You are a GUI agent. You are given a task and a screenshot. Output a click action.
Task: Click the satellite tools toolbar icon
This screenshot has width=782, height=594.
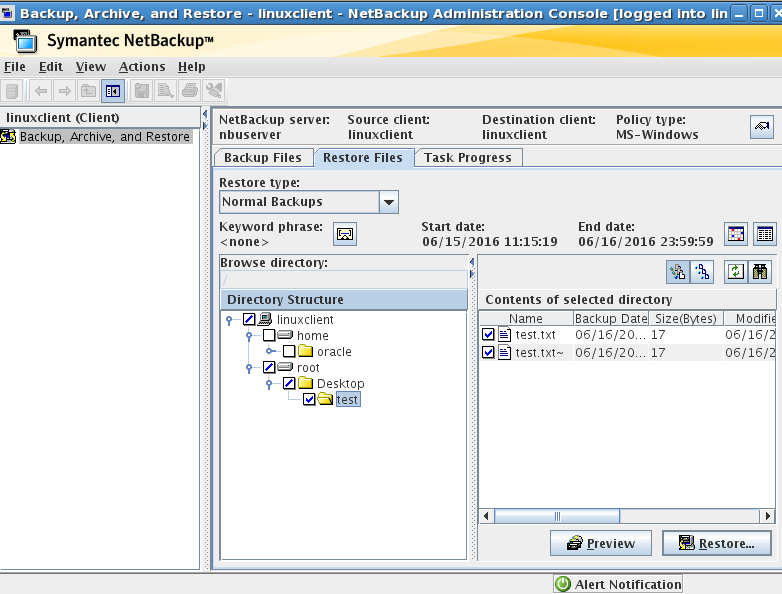[x=214, y=91]
